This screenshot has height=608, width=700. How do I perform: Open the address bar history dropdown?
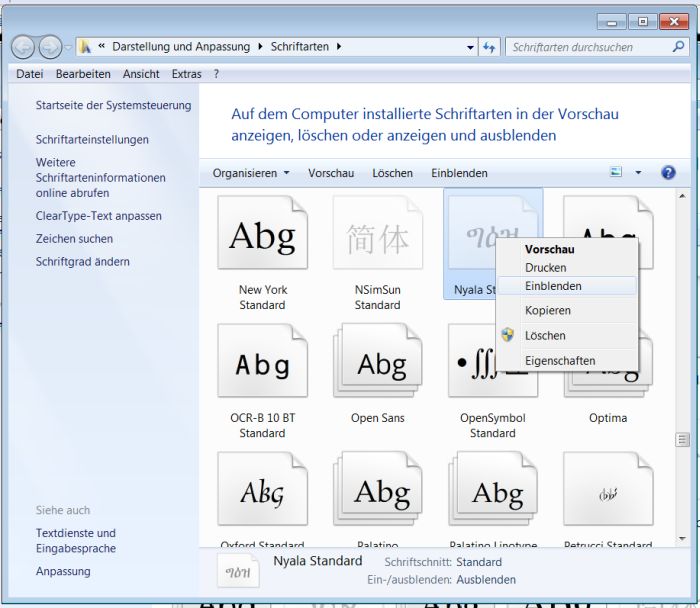click(470, 47)
